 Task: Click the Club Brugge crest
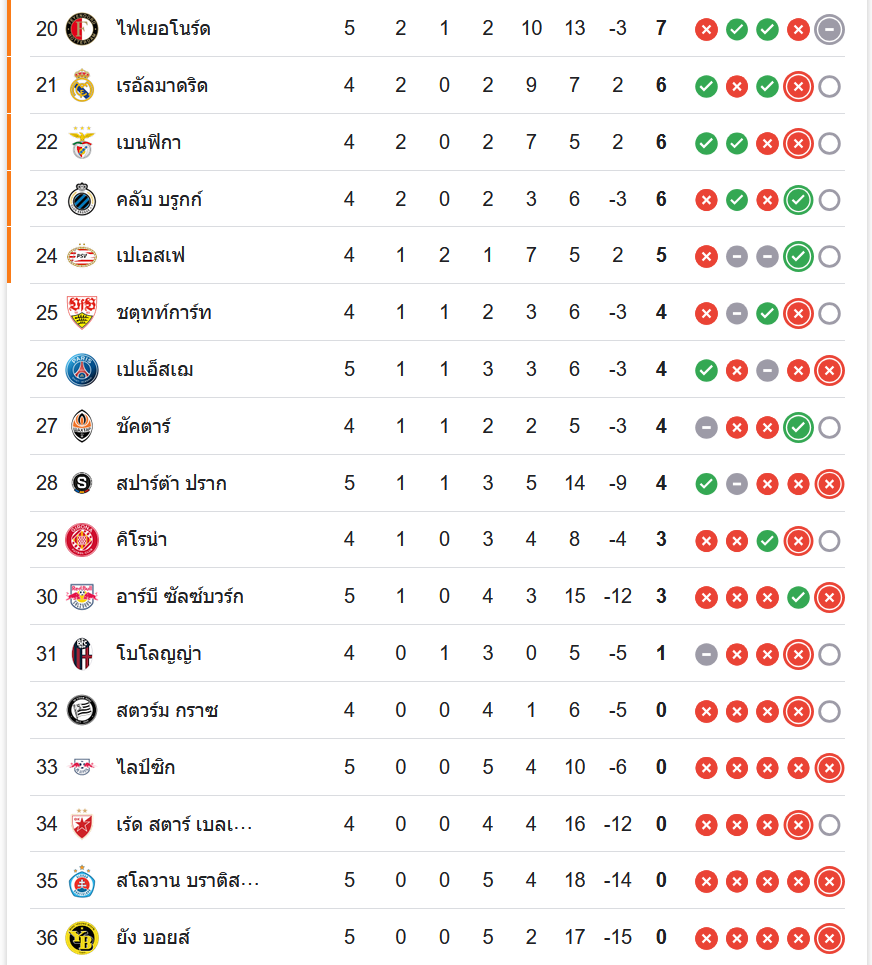[81, 200]
